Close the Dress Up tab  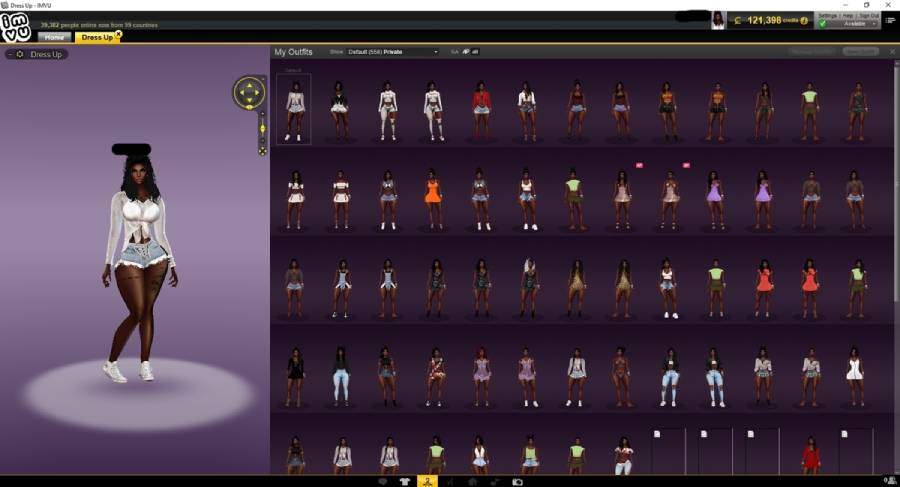118,34
